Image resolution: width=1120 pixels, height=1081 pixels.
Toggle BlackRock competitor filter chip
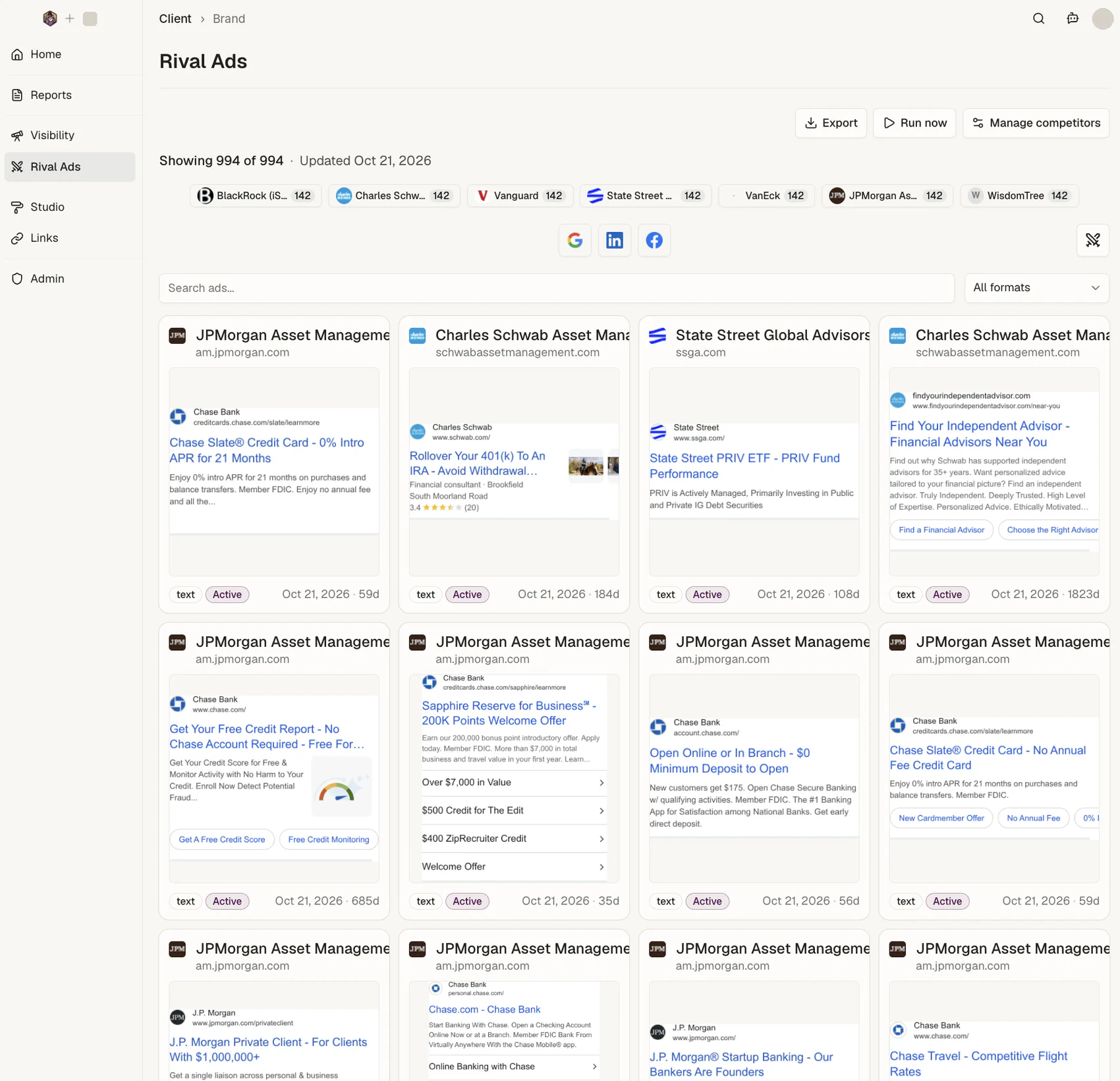[x=256, y=196]
